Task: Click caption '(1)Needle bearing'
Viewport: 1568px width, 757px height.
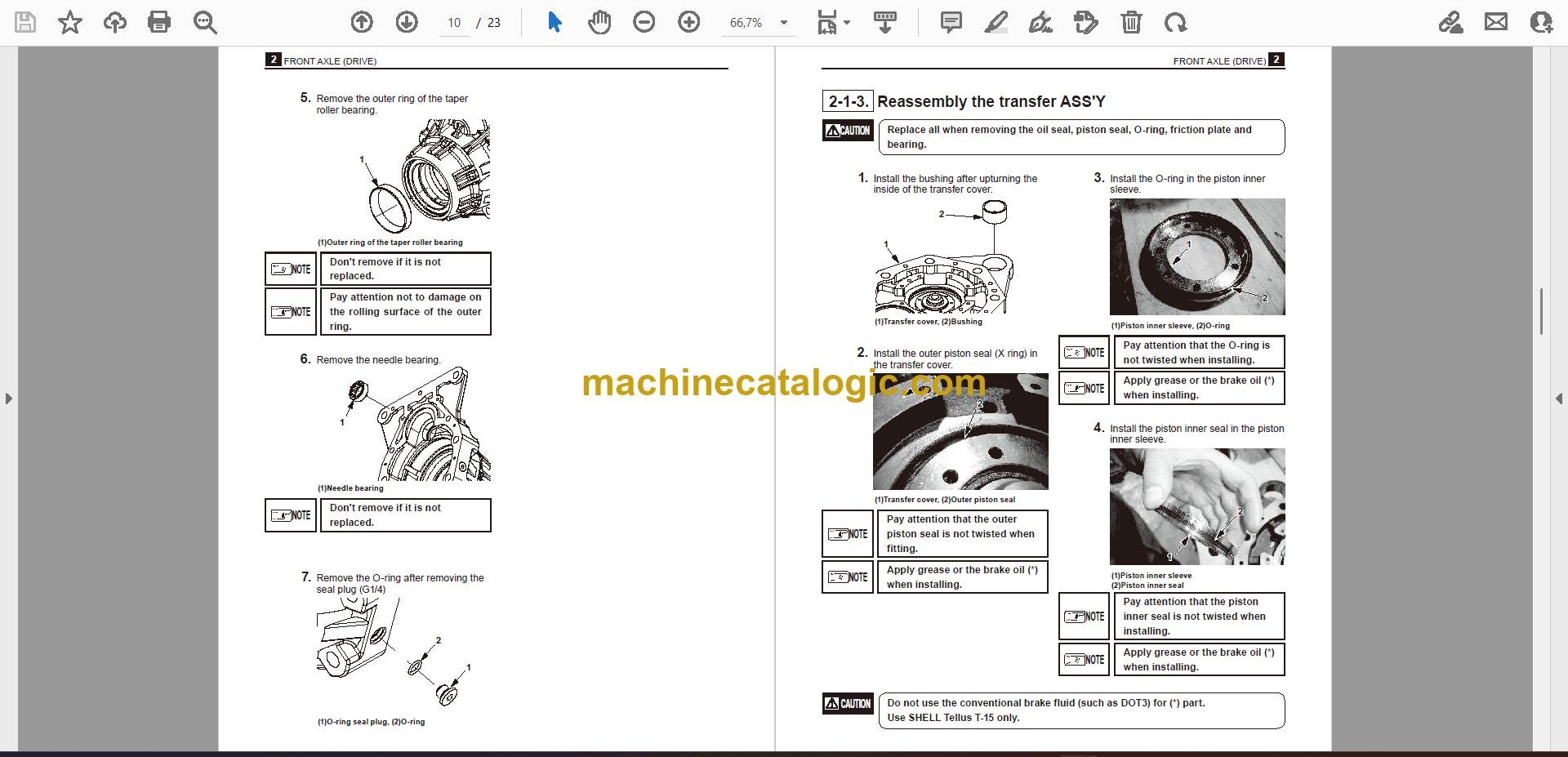Action: tap(350, 488)
